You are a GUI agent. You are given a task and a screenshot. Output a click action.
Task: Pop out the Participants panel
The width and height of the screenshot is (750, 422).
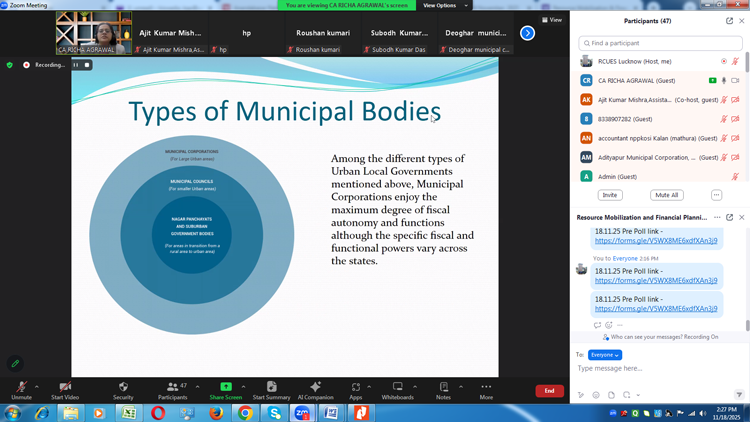click(729, 20)
